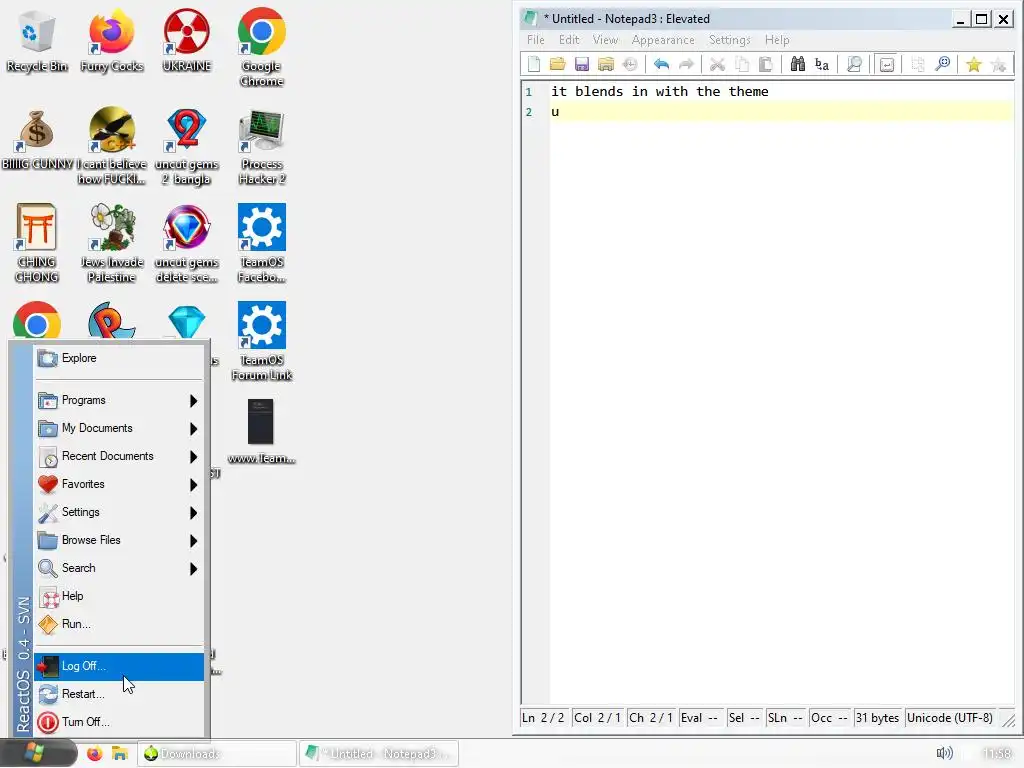Toggle the Word Wrap toolbar button
This screenshot has height=768, width=1024.
click(x=887, y=64)
